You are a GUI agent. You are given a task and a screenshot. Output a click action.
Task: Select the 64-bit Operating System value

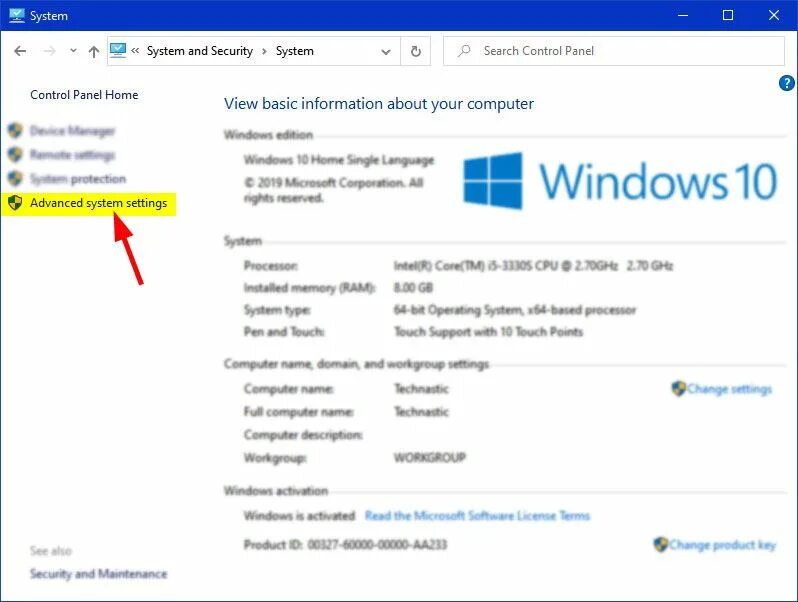point(515,310)
